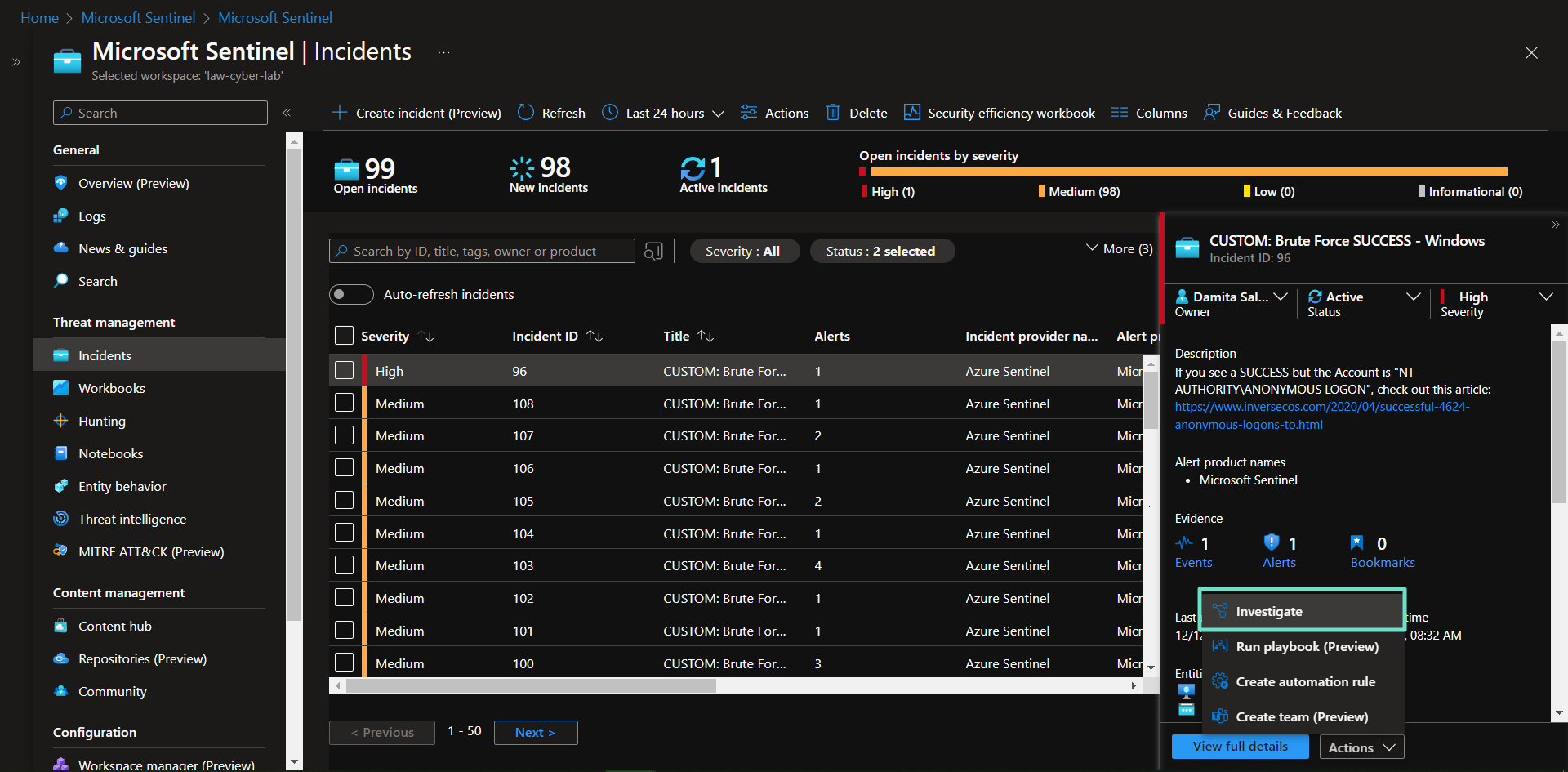Check the select-all checkbox in header
This screenshot has width=1568, height=772.
coord(345,336)
